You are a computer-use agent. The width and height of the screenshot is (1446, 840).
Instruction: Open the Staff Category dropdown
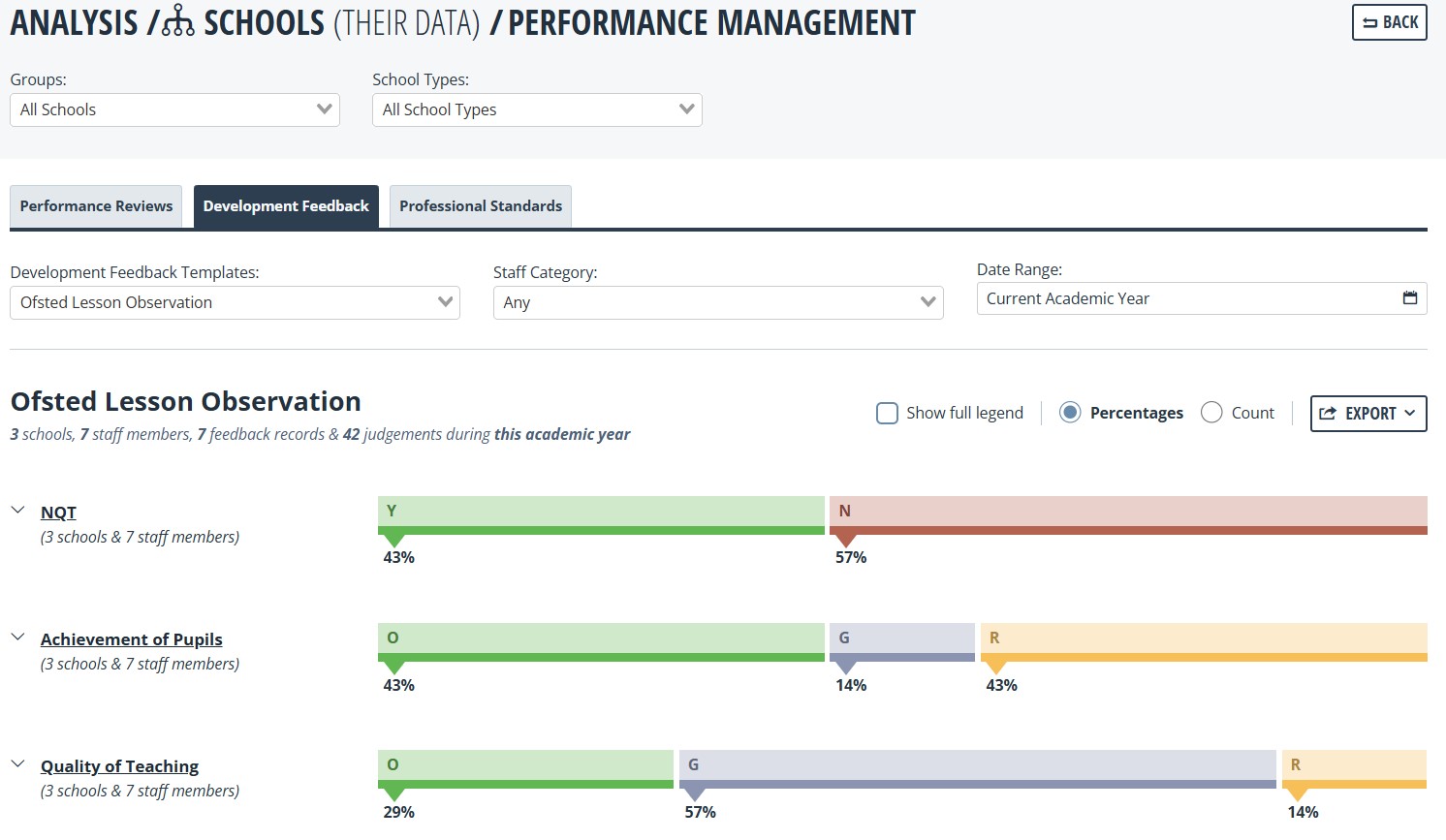pyautogui.click(x=718, y=302)
